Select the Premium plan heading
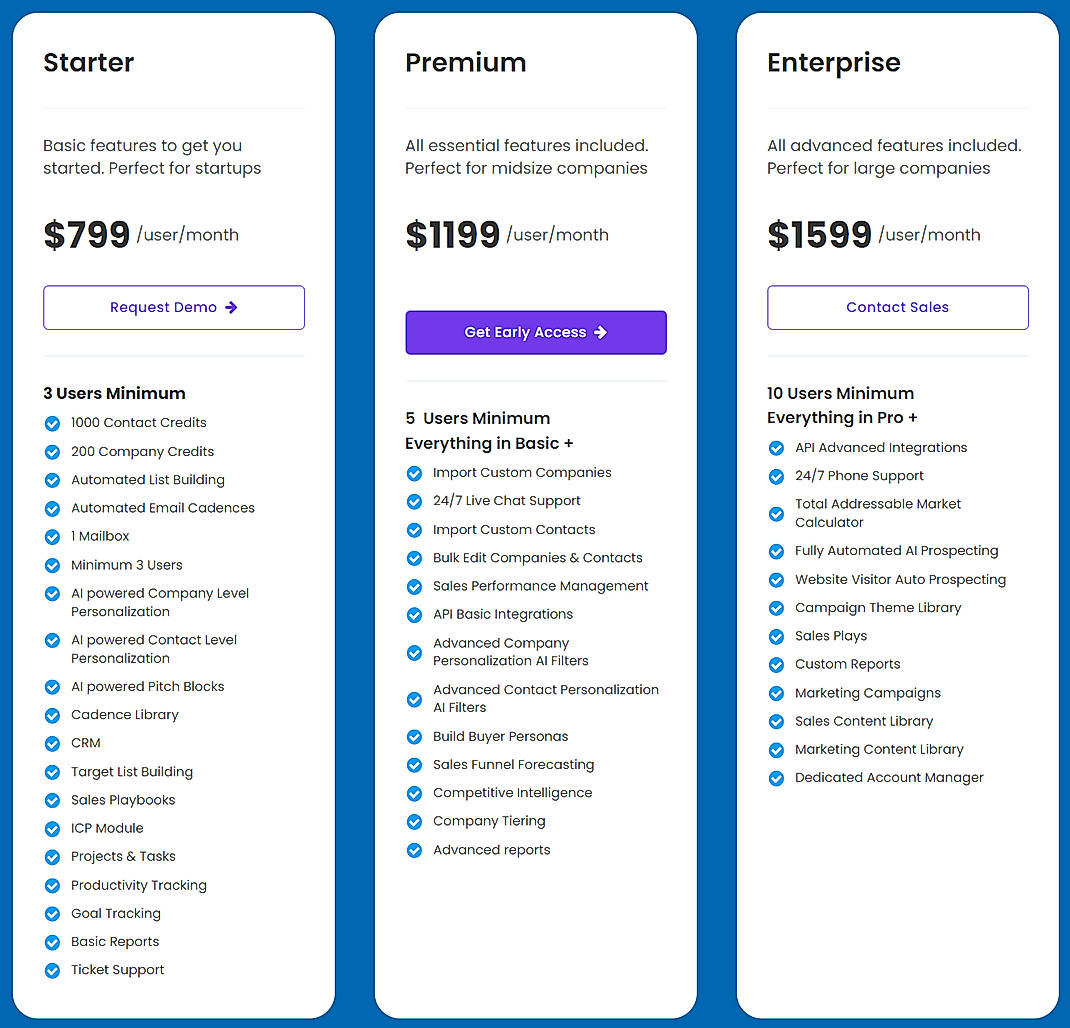 click(x=466, y=62)
